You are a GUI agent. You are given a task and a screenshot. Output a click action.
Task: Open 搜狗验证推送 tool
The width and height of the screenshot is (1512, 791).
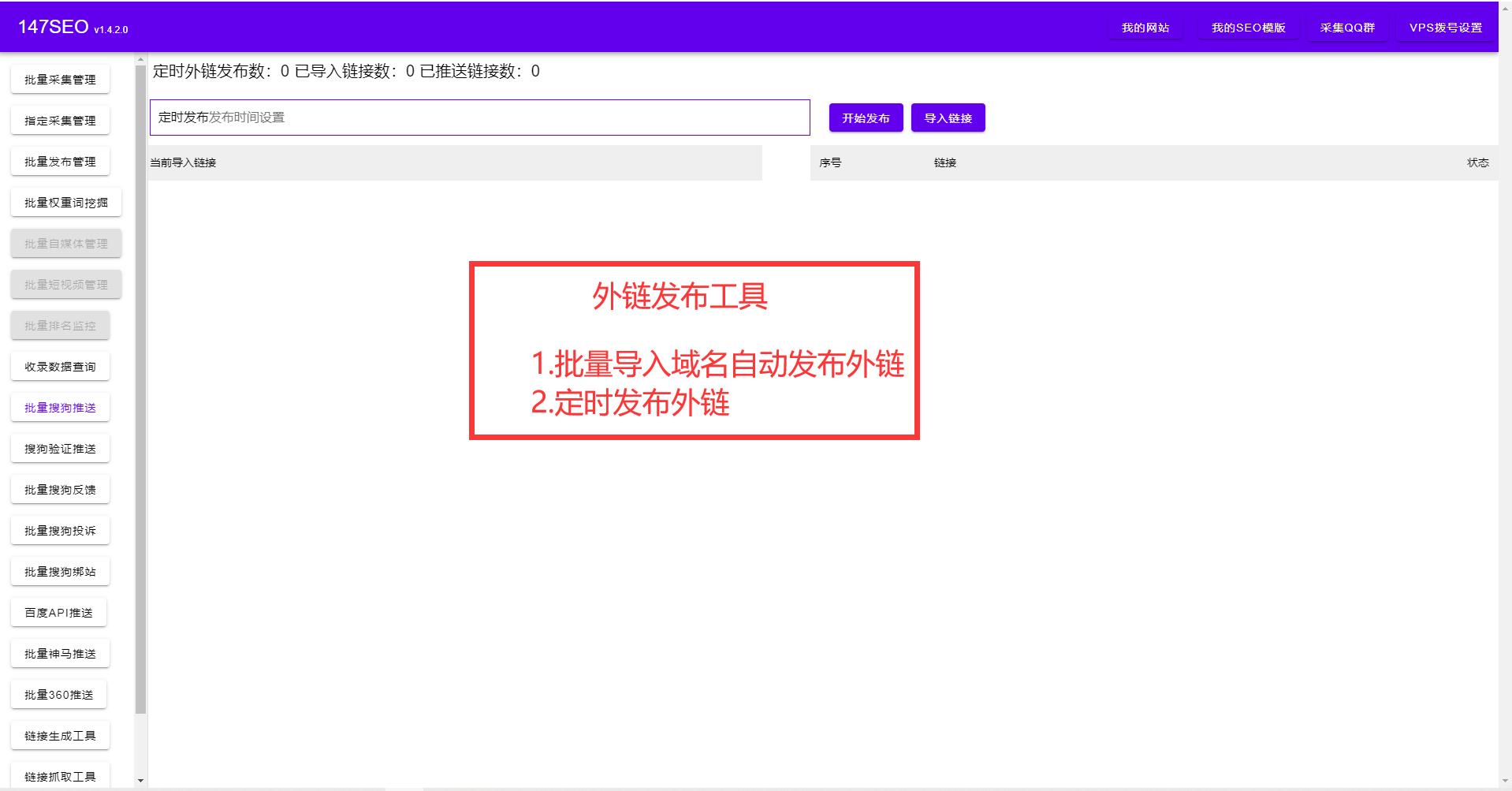click(60, 448)
